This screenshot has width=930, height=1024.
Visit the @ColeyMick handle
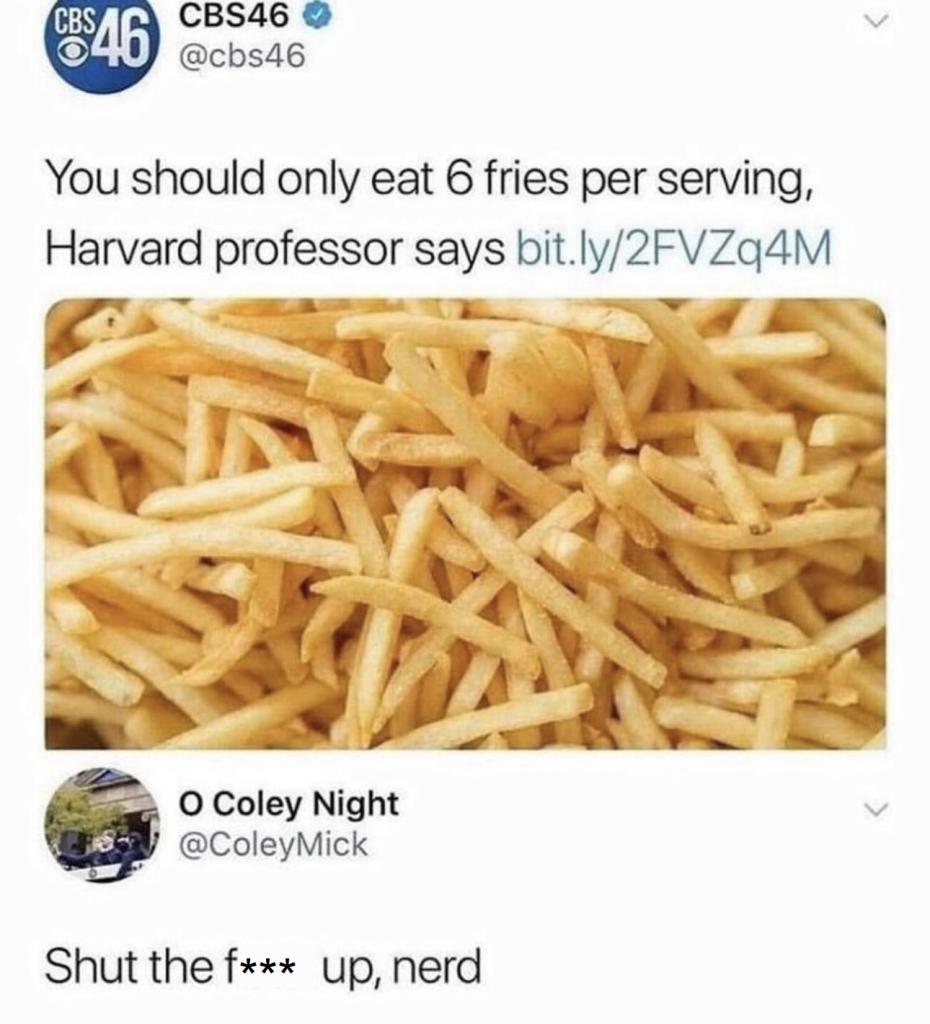coord(273,844)
